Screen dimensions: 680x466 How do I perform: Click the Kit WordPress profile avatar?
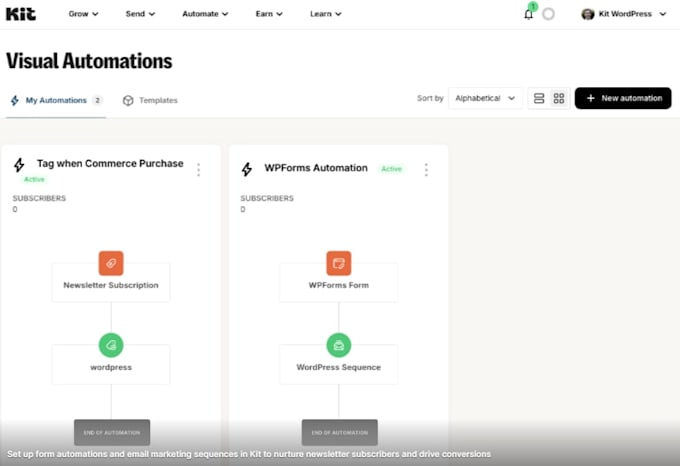588,14
